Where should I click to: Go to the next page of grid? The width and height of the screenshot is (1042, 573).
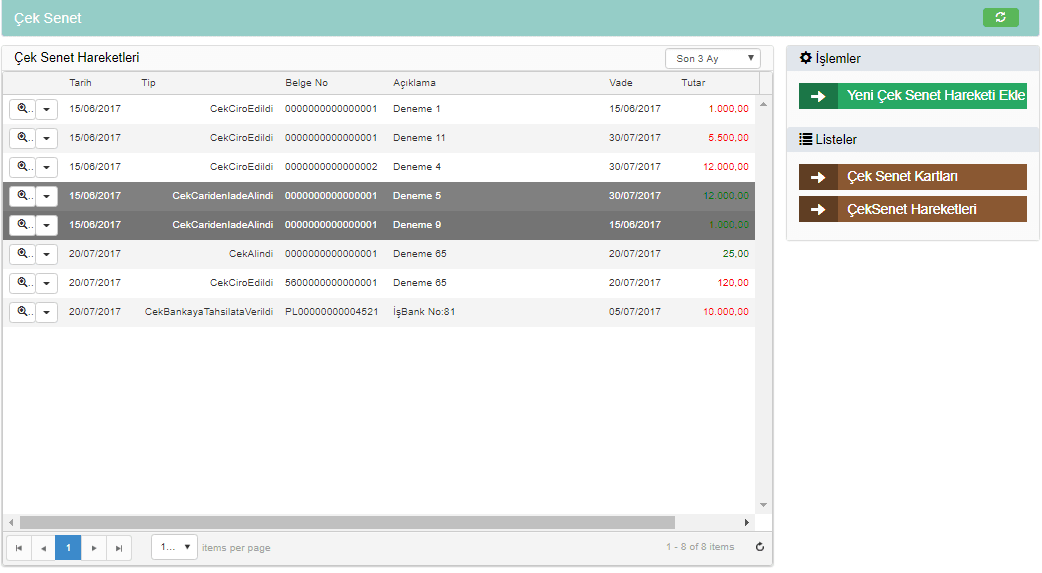(94, 547)
